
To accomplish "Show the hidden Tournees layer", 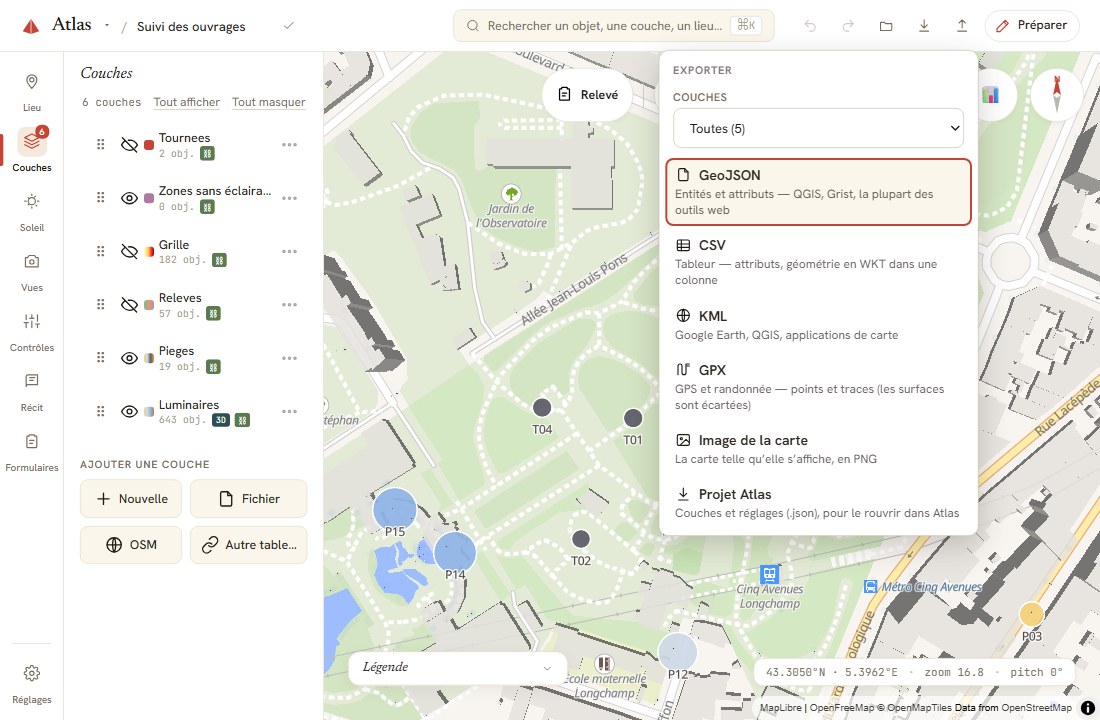I will tap(129, 145).
